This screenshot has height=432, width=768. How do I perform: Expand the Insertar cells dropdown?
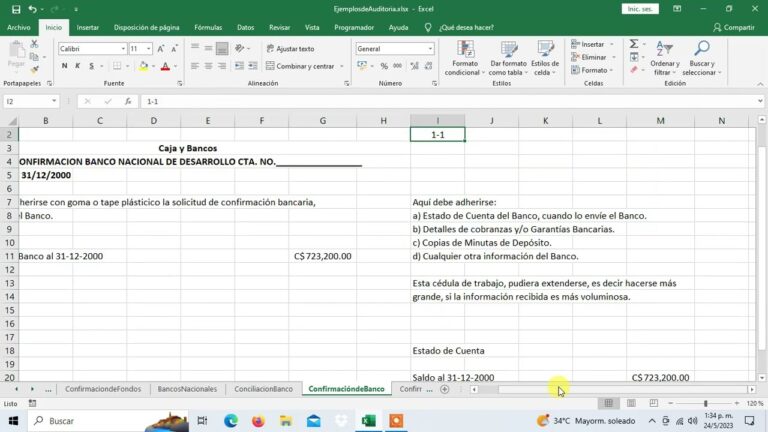pyautogui.click(x=612, y=44)
